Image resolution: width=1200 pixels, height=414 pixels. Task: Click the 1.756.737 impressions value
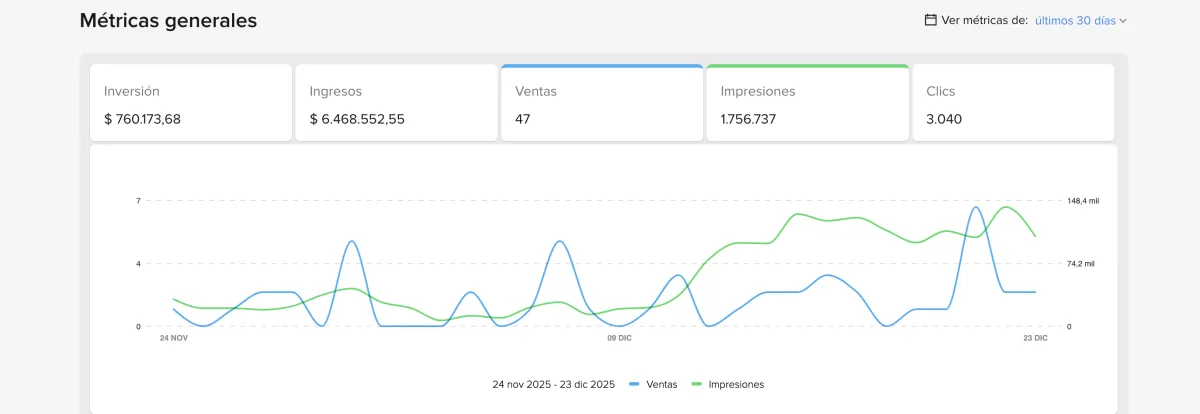pos(748,119)
